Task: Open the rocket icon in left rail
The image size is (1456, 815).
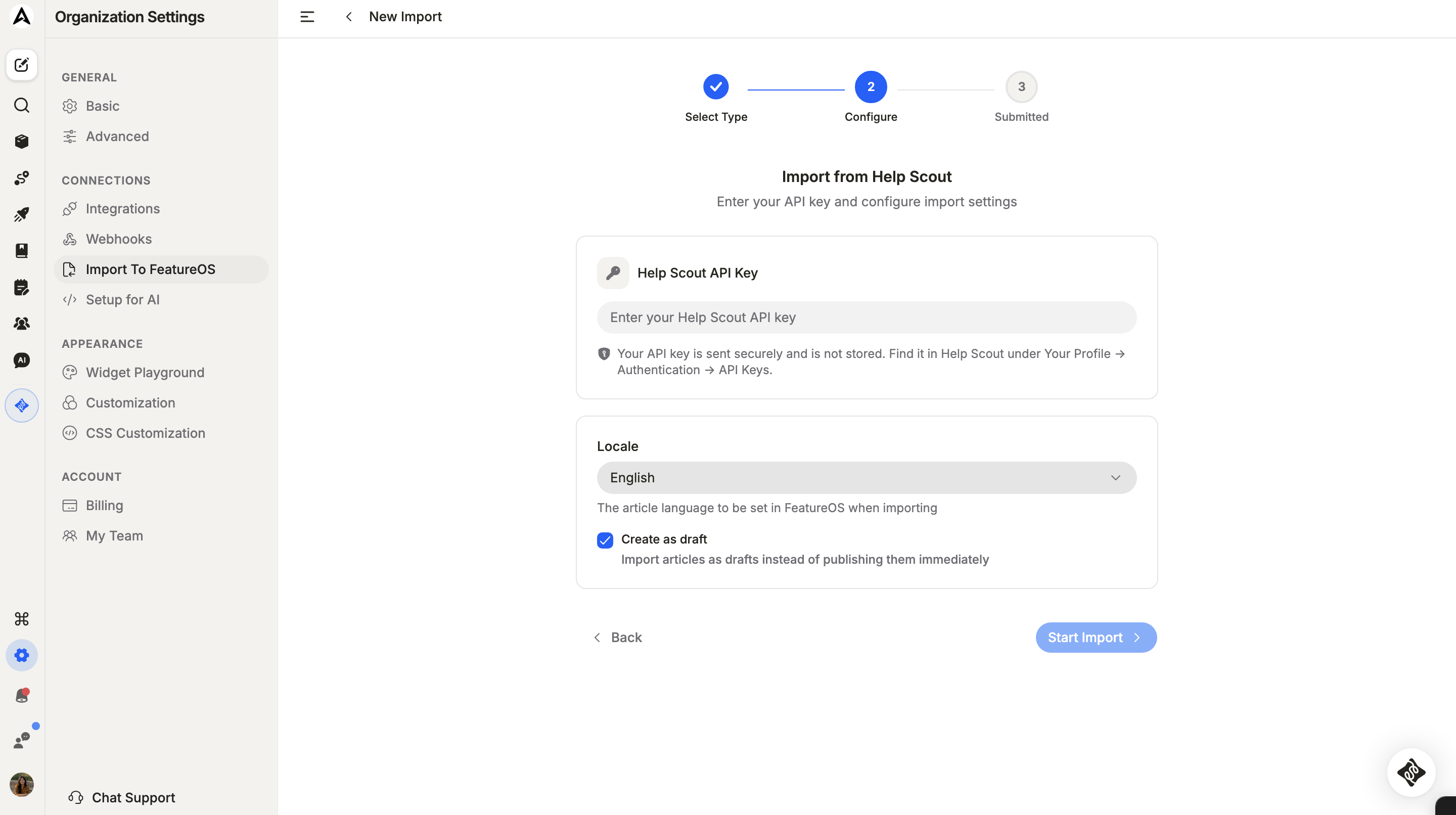Action: (x=21, y=214)
